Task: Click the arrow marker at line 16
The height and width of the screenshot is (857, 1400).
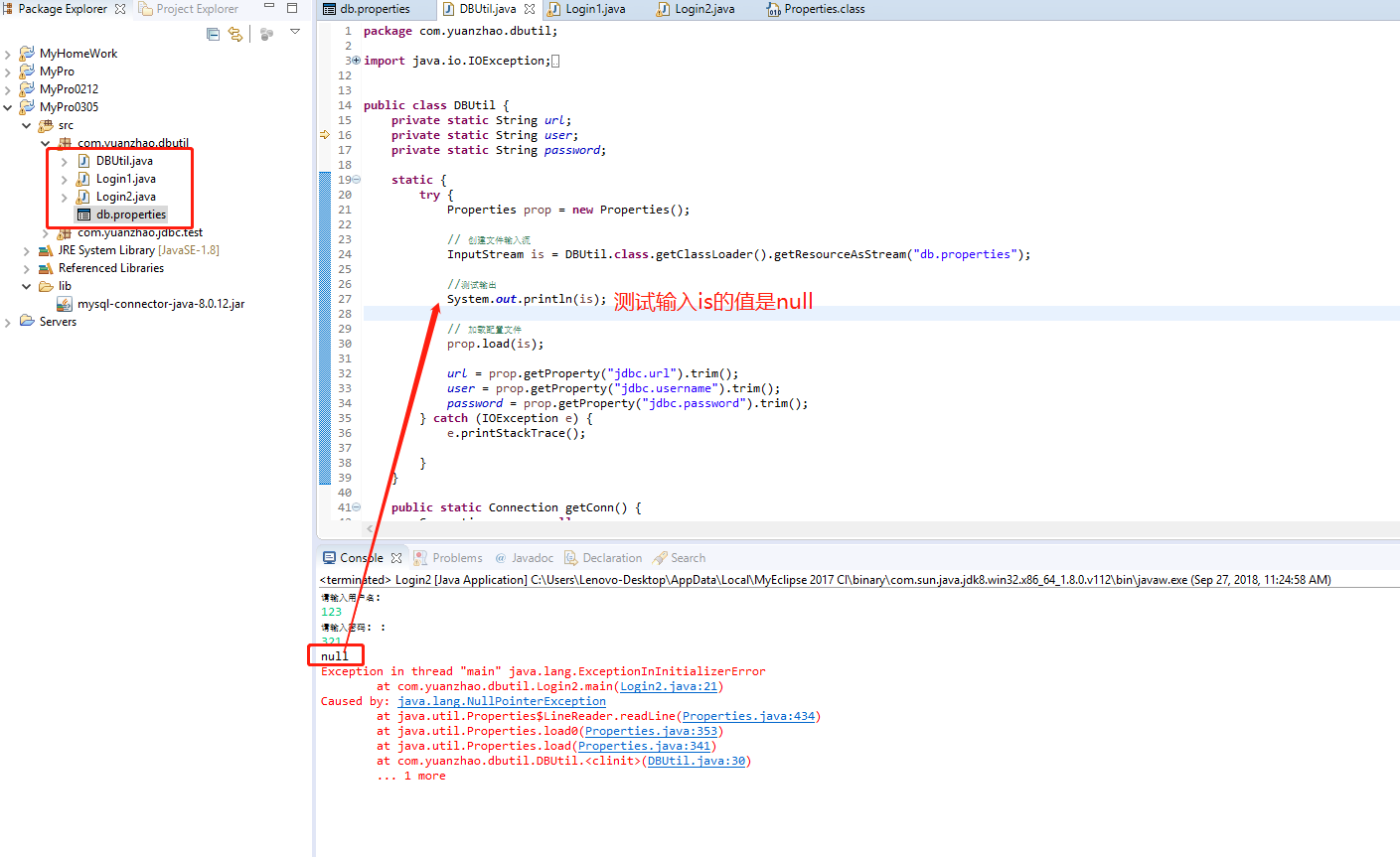Action: point(325,135)
